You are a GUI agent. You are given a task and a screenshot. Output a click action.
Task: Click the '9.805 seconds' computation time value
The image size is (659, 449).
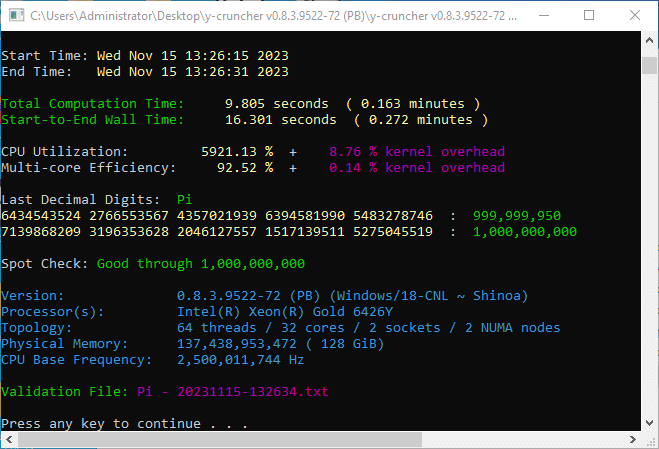pos(277,103)
